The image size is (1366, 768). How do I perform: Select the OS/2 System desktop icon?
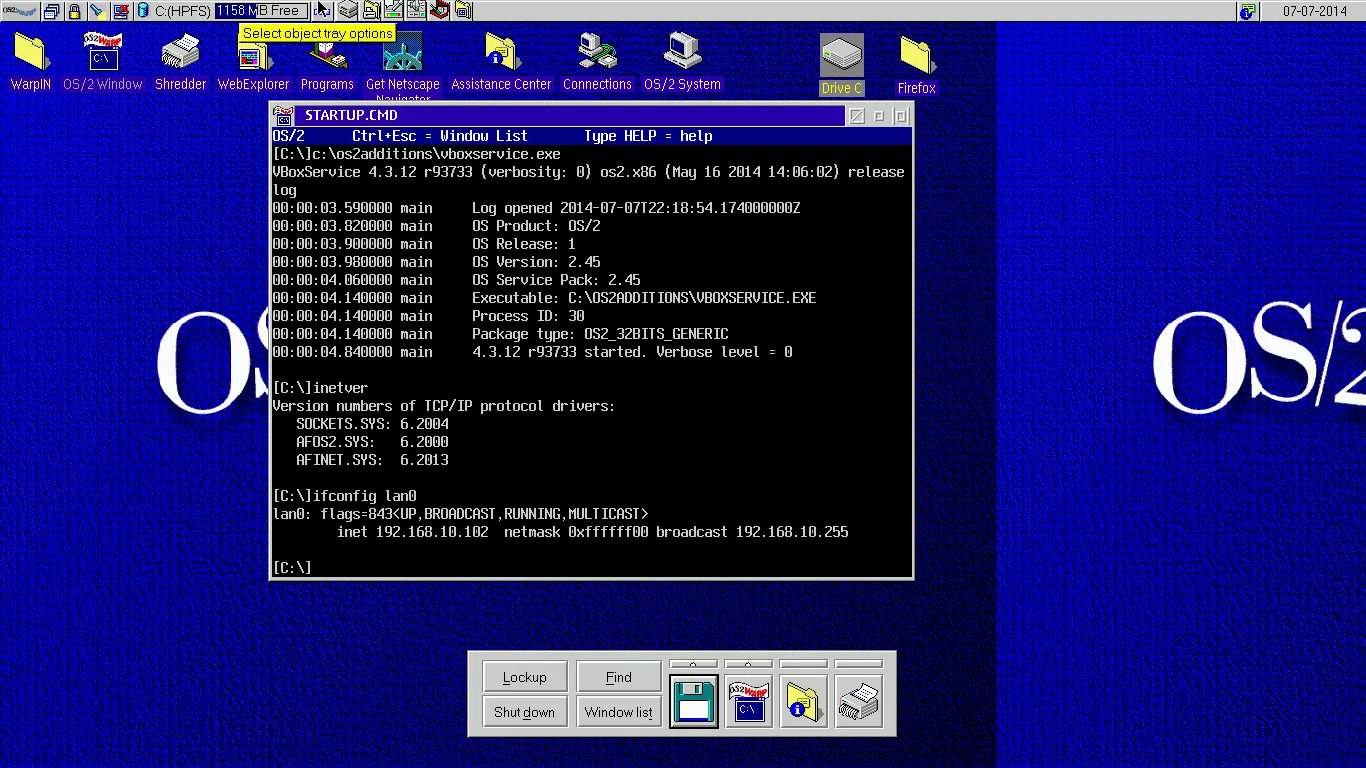pyautogui.click(x=682, y=62)
